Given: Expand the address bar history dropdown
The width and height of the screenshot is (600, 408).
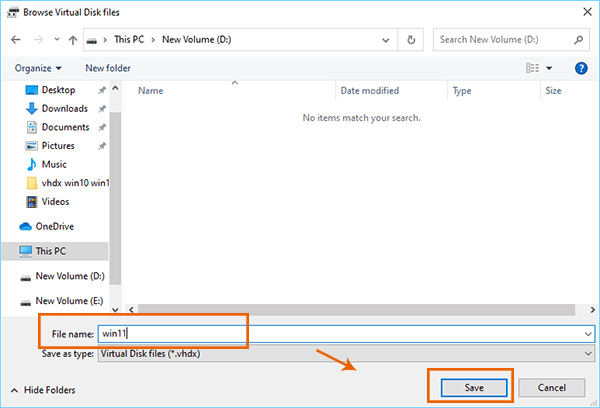Looking at the screenshot, I should click(x=386, y=40).
